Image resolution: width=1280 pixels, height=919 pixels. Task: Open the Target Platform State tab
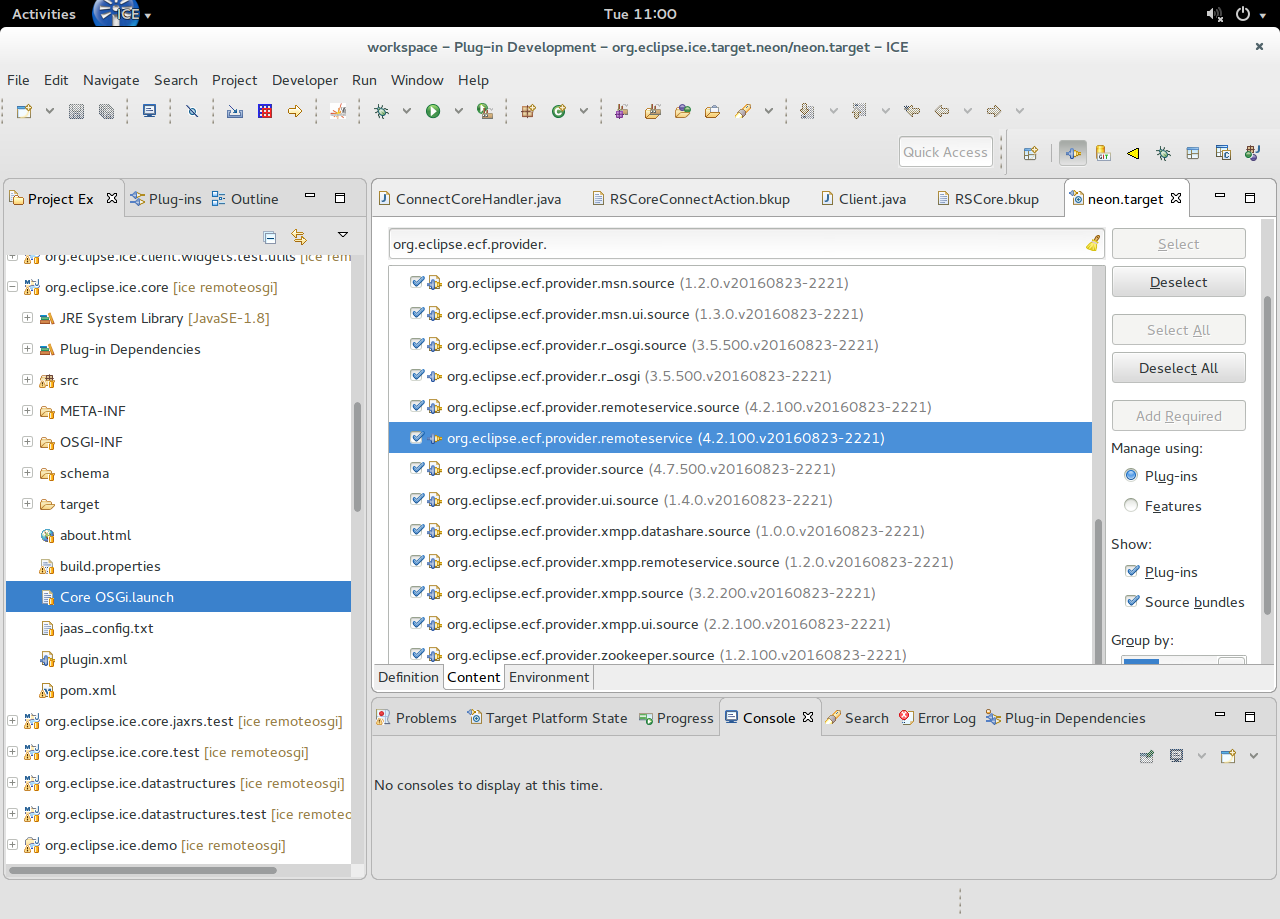click(x=547, y=718)
